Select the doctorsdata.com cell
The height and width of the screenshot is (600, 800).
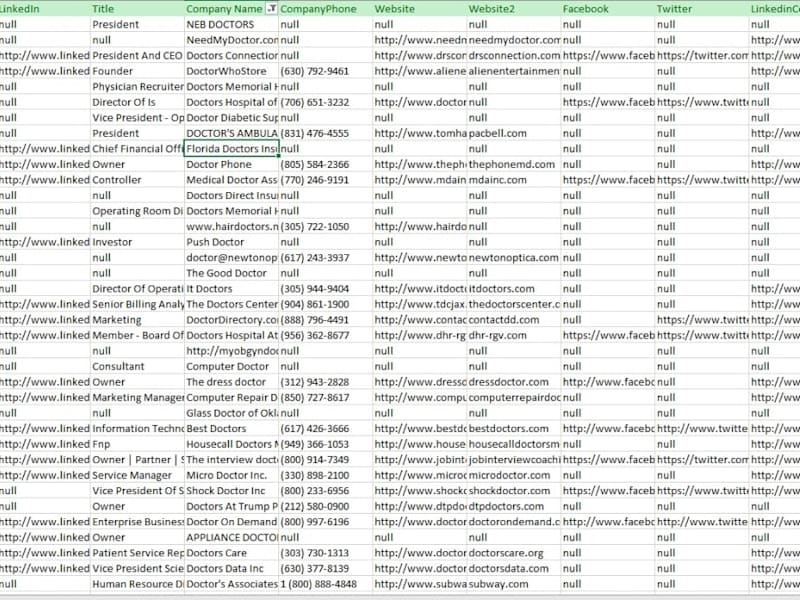[514, 568]
